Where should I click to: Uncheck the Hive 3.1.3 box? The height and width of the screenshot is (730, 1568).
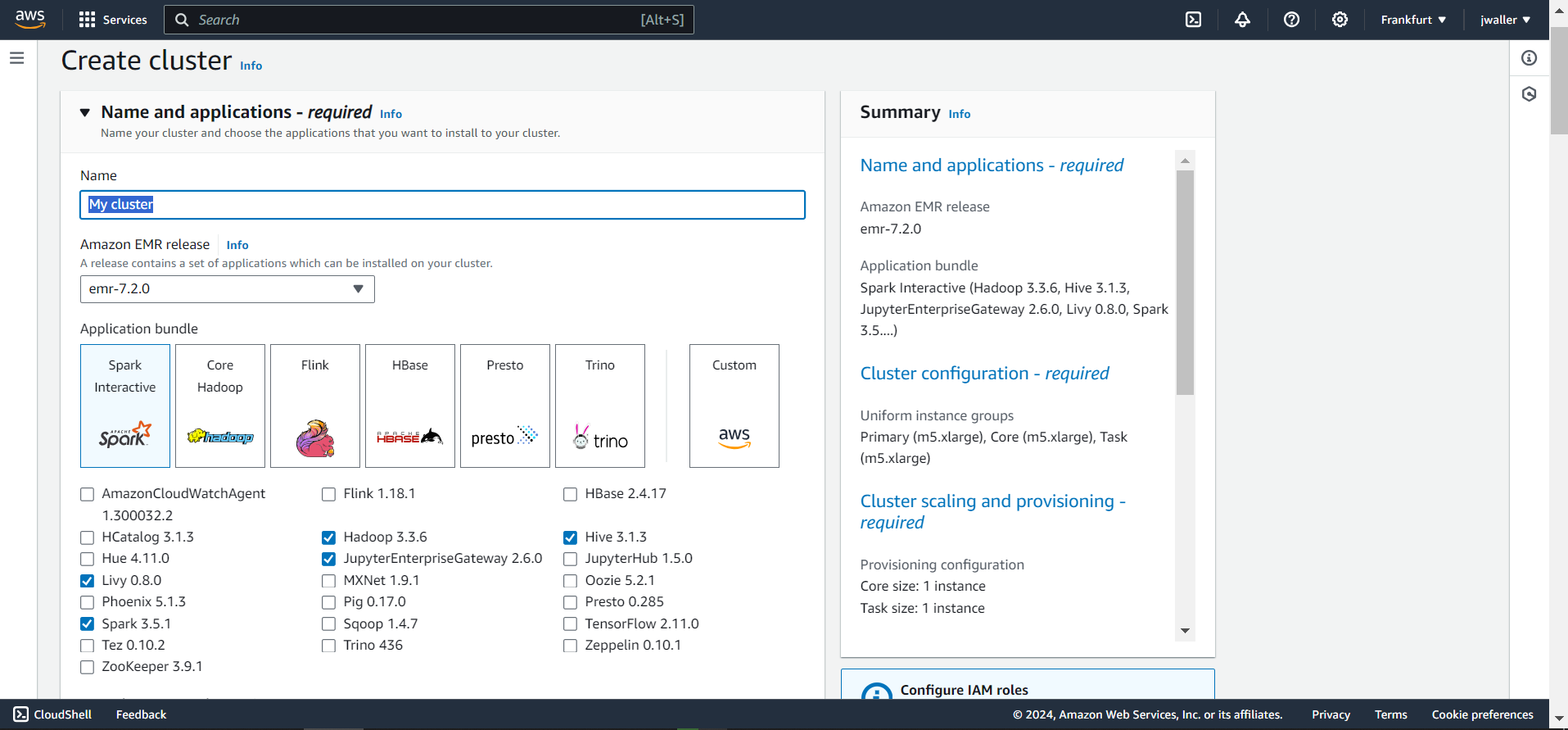(570, 537)
